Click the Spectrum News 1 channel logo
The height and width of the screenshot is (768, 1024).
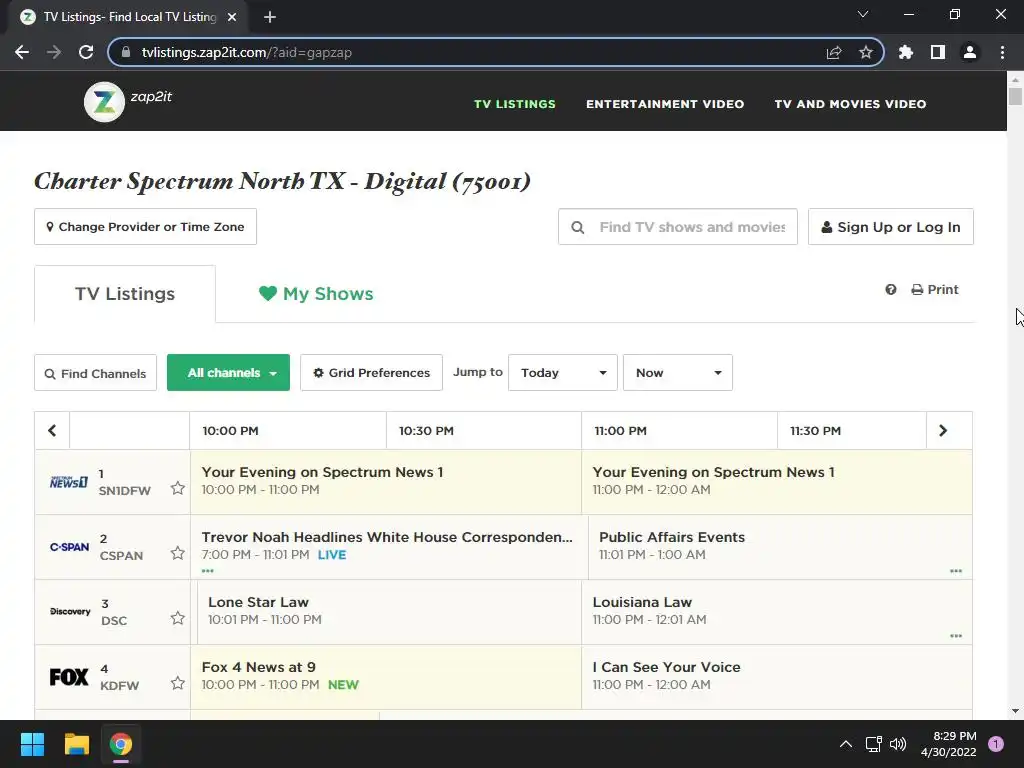(x=69, y=482)
